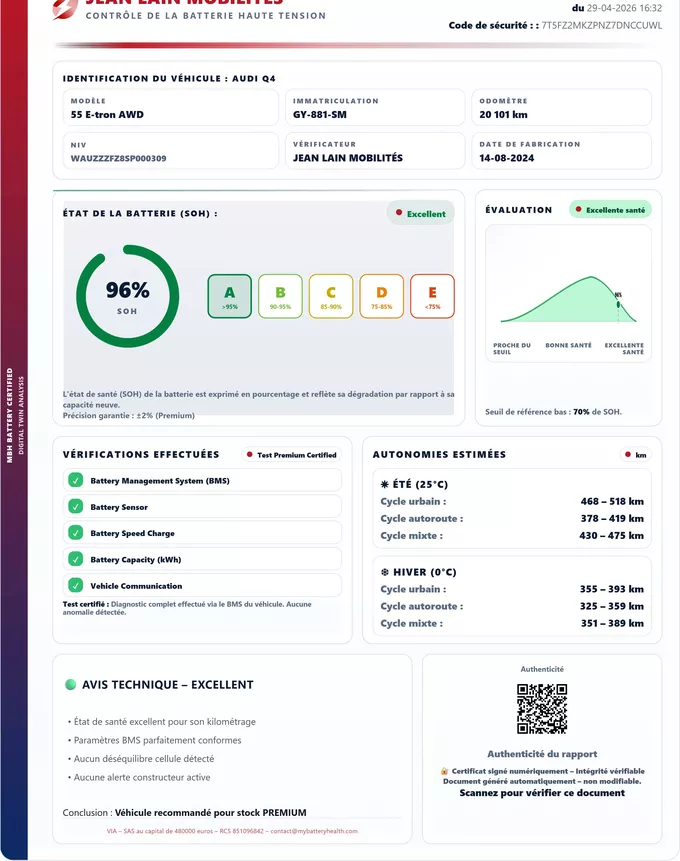
Task: Click the green check next to Vehicle Communication
Action: tap(76, 585)
